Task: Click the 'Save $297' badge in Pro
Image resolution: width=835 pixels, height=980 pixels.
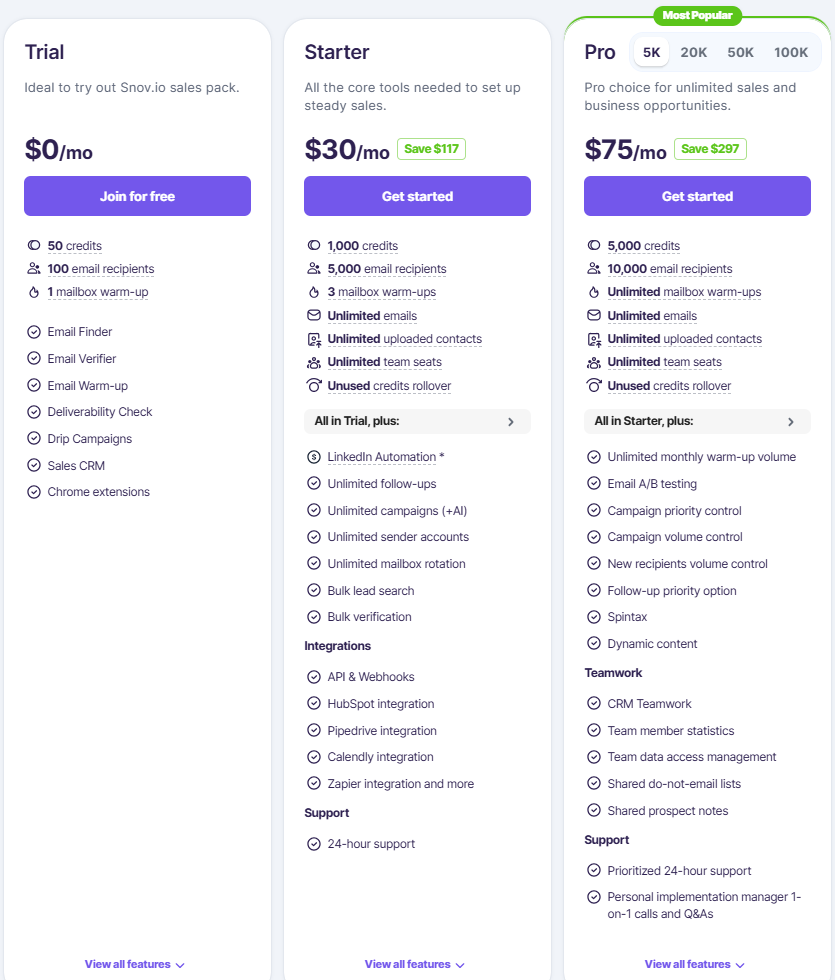Action: click(710, 149)
